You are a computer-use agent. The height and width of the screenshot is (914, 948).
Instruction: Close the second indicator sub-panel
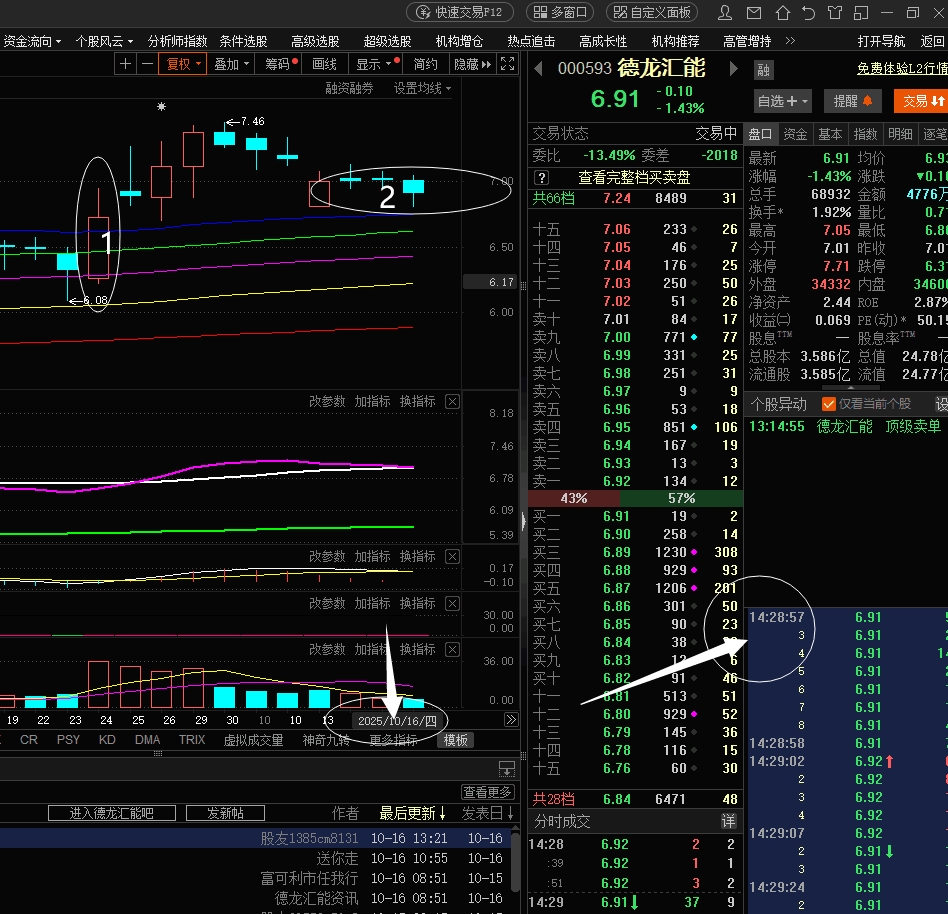452,557
